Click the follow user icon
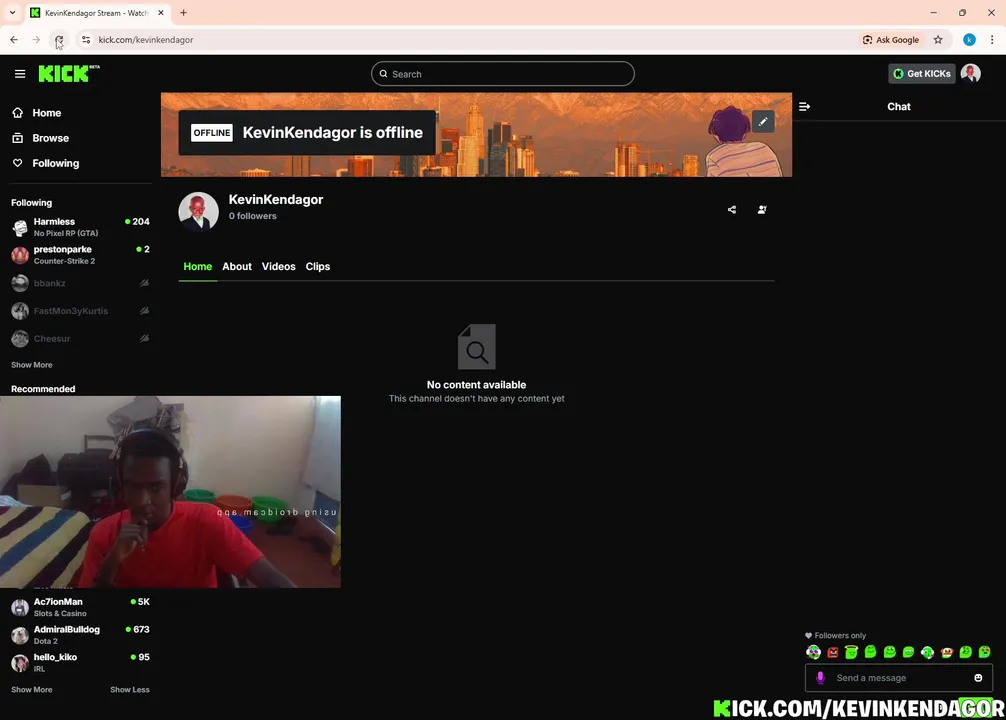This screenshot has width=1006, height=720. (x=762, y=210)
